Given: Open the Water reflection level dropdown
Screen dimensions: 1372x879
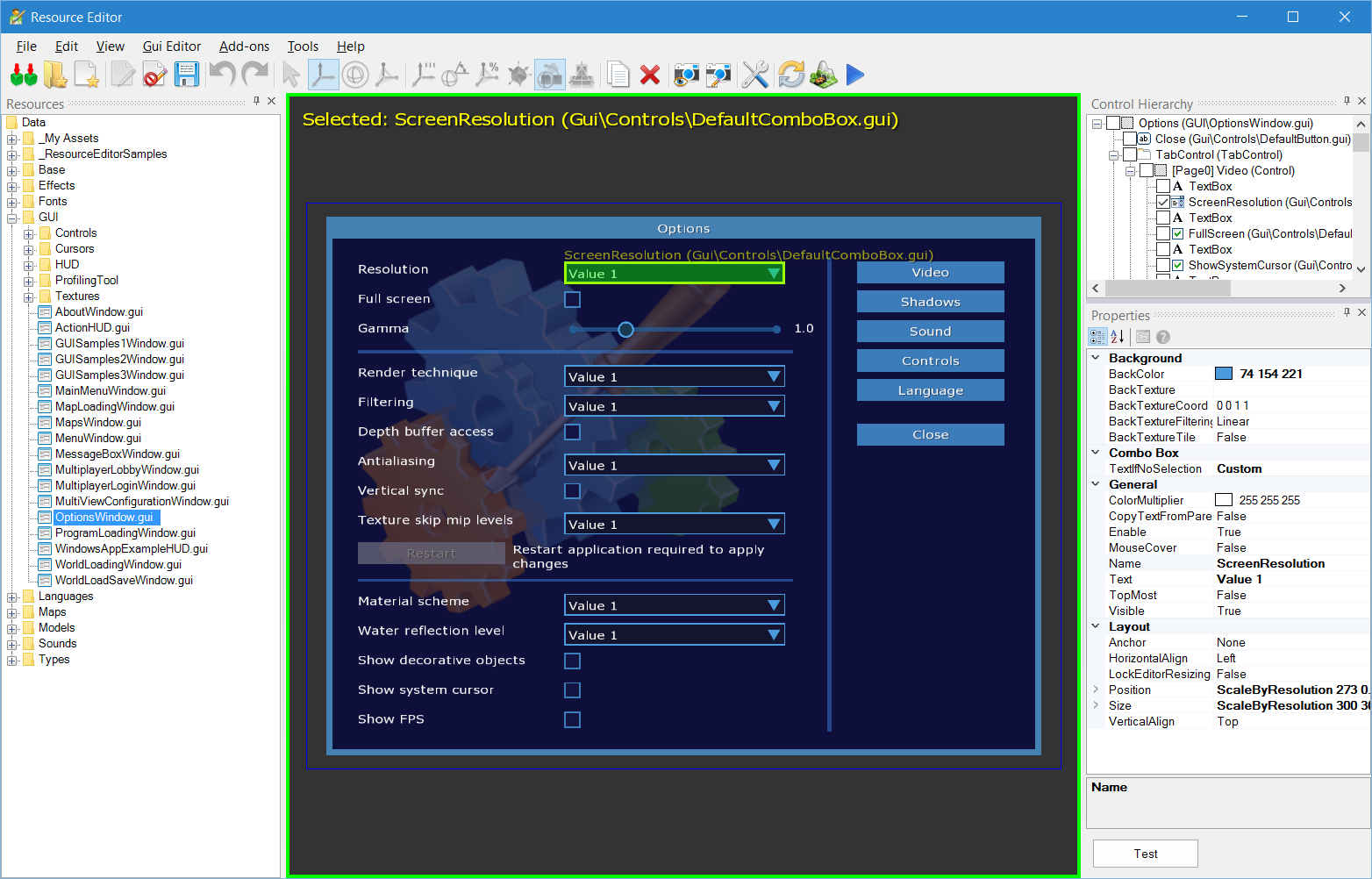Looking at the screenshot, I should click(x=674, y=635).
